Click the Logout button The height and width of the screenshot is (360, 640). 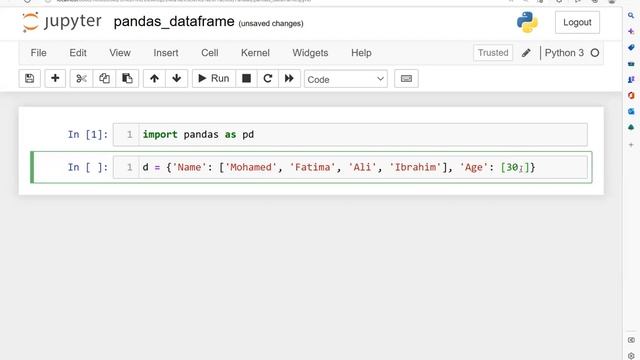(577, 22)
